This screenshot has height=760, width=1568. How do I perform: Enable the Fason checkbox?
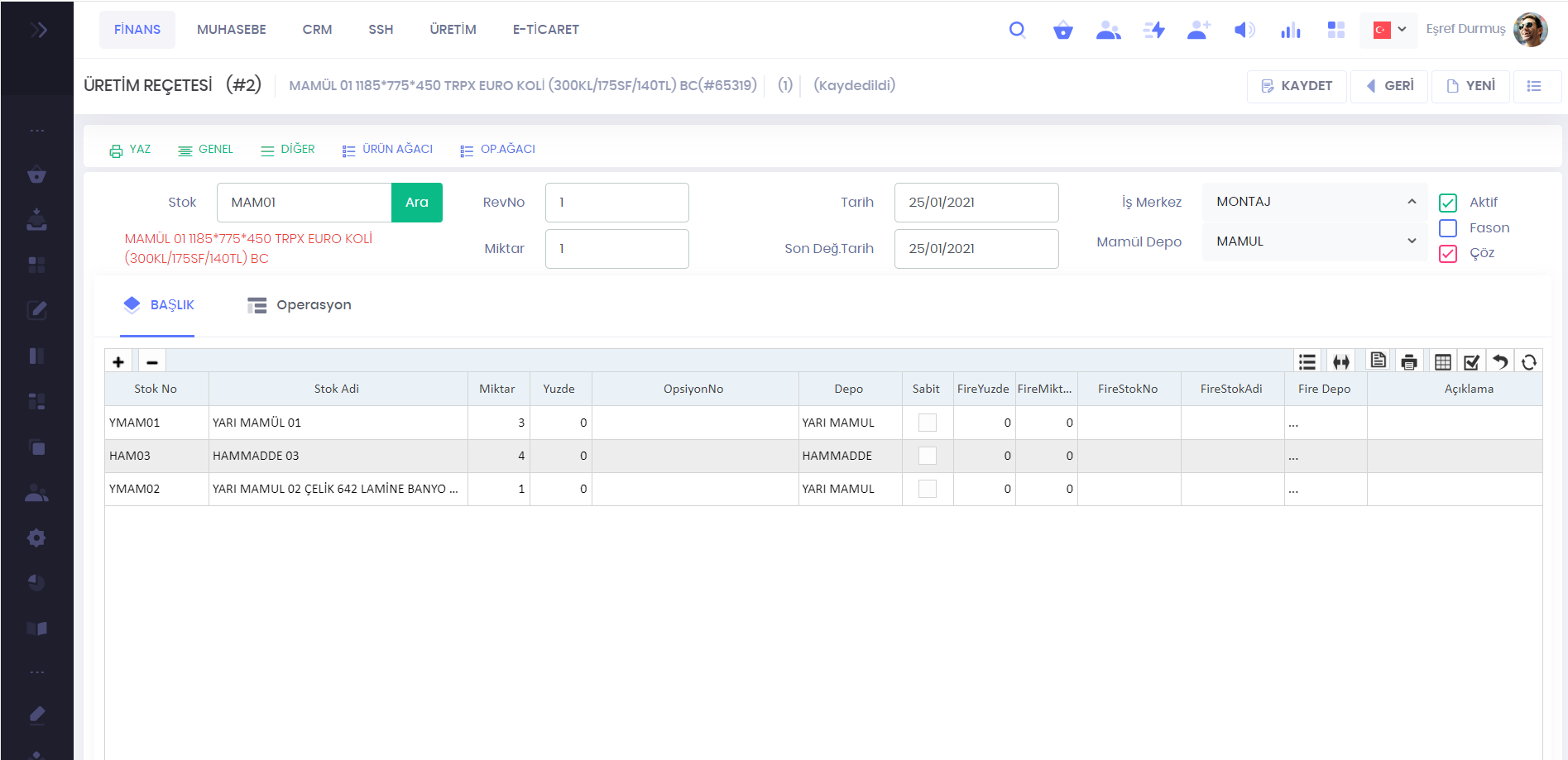click(x=1448, y=228)
